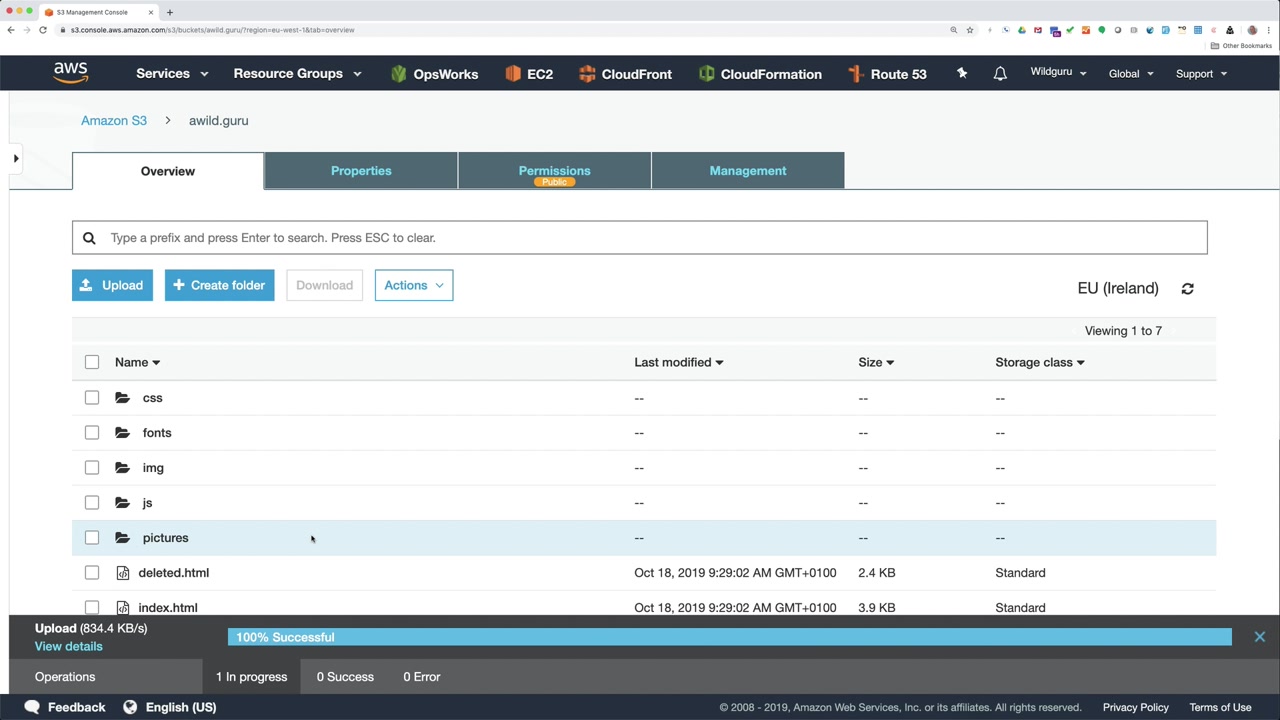
Task: Click the AWS logo home icon
Action: pyautogui.click(x=71, y=73)
